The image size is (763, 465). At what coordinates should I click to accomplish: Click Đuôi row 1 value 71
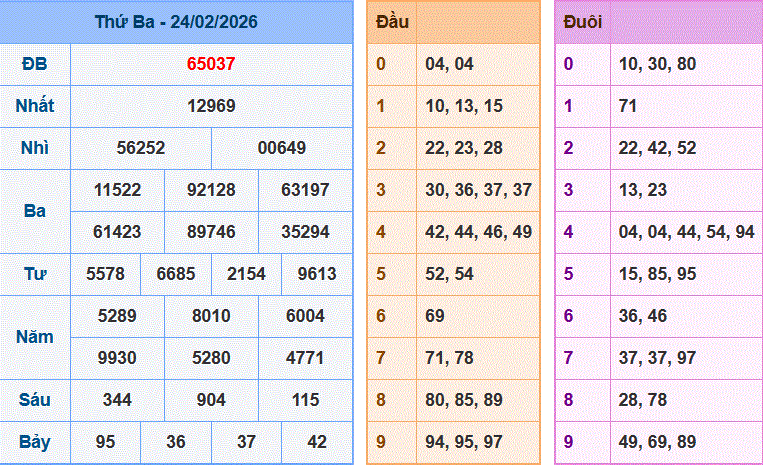(x=628, y=106)
